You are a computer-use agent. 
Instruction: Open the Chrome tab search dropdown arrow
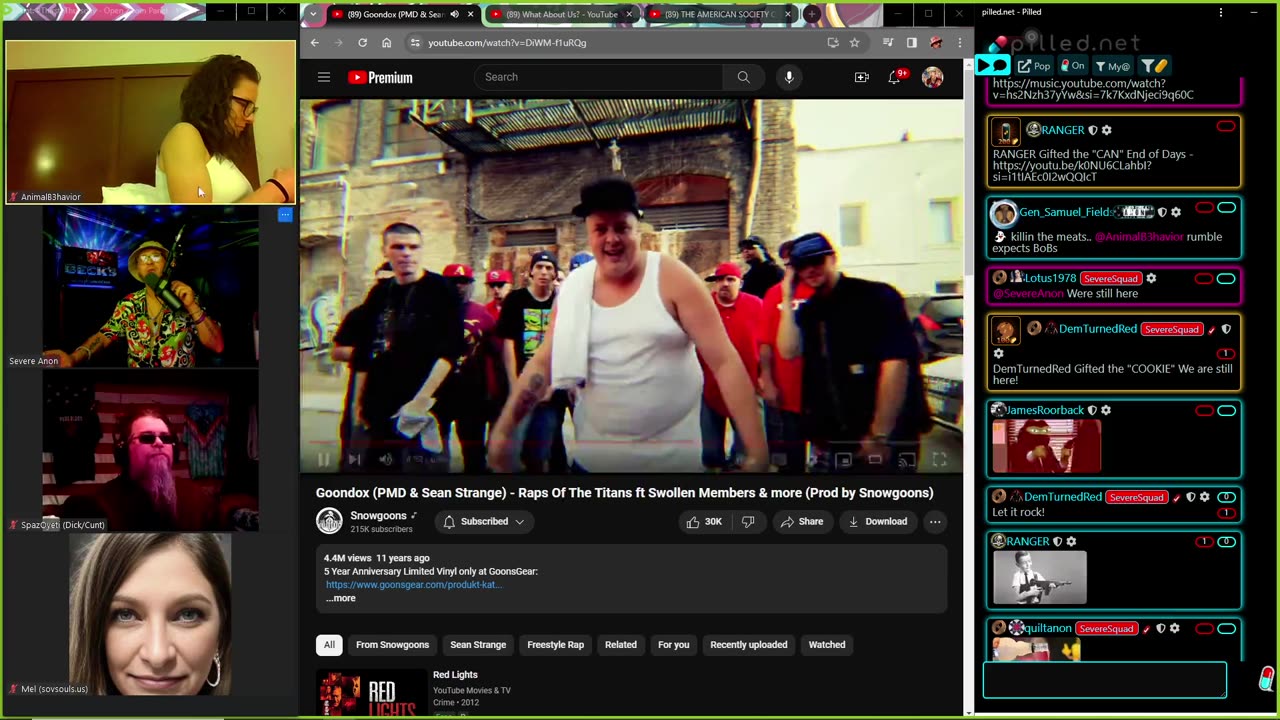click(x=314, y=14)
